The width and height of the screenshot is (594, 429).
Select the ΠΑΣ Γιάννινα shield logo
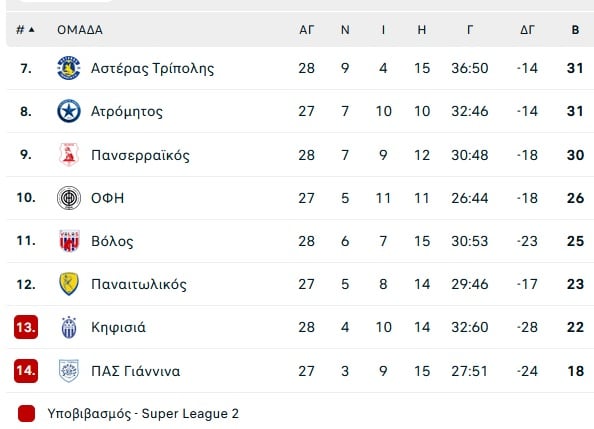click(x=69, y=371)
